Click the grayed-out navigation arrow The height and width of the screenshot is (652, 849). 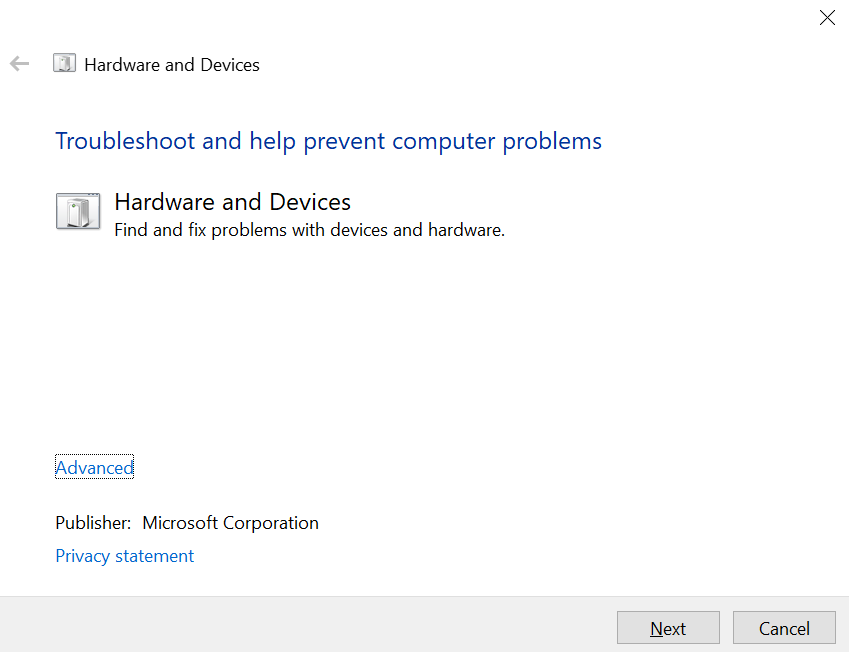tap(19, 63)
